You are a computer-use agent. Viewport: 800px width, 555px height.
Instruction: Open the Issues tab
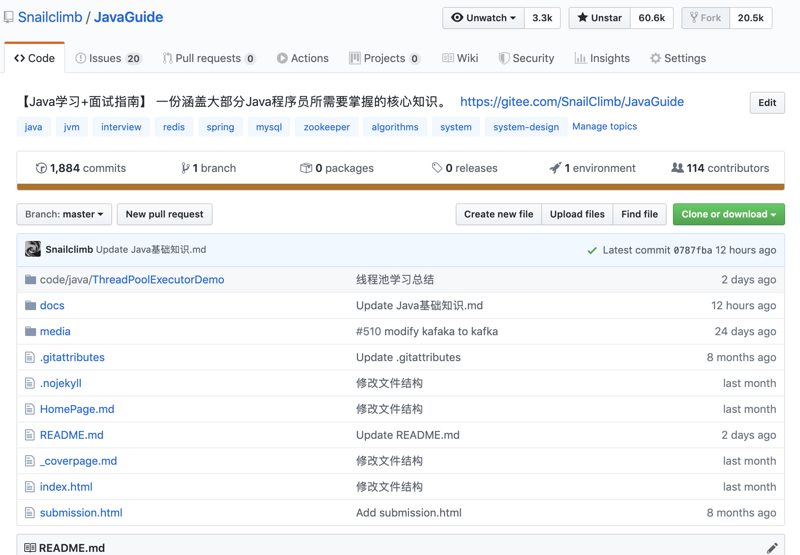click(x=108, y=58)
